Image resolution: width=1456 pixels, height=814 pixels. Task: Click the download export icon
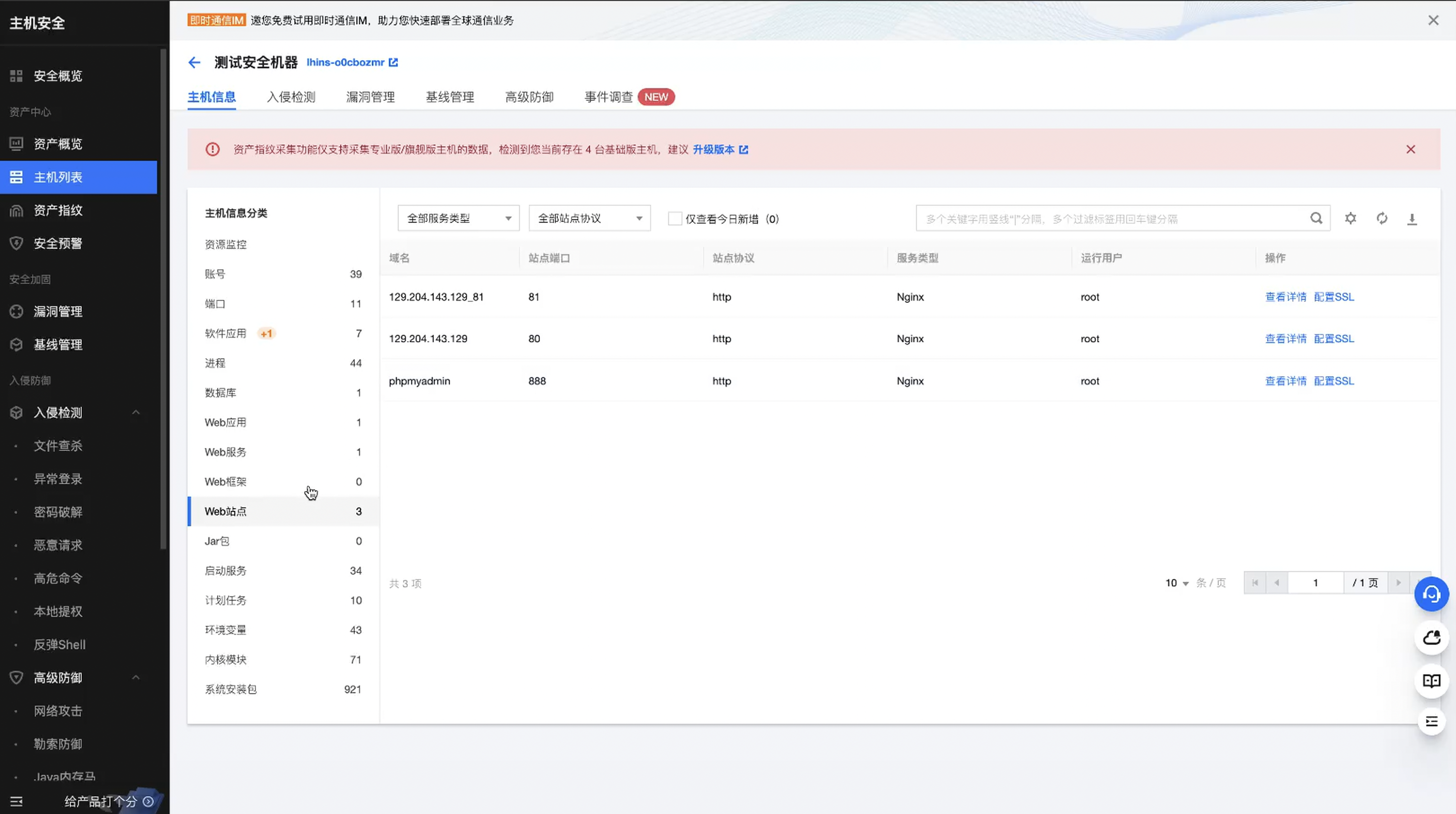point(1412,219)
